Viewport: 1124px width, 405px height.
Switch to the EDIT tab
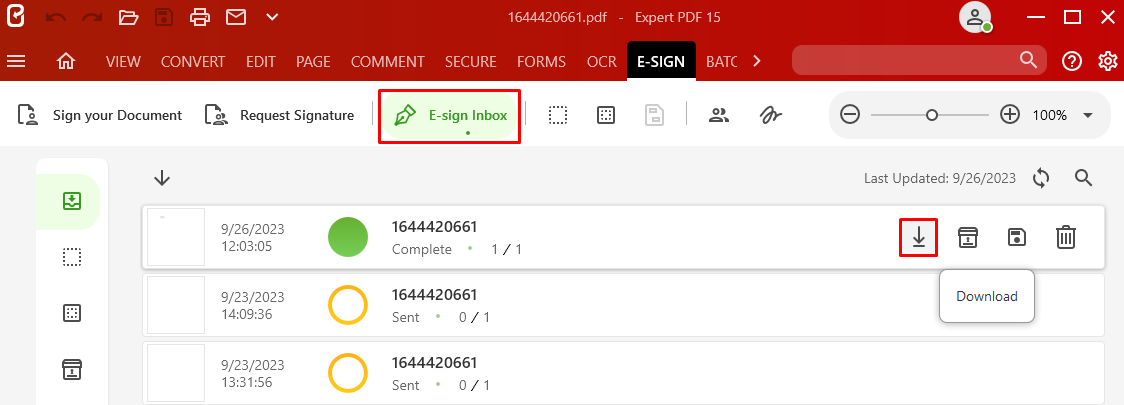click(x=261, y=62)
